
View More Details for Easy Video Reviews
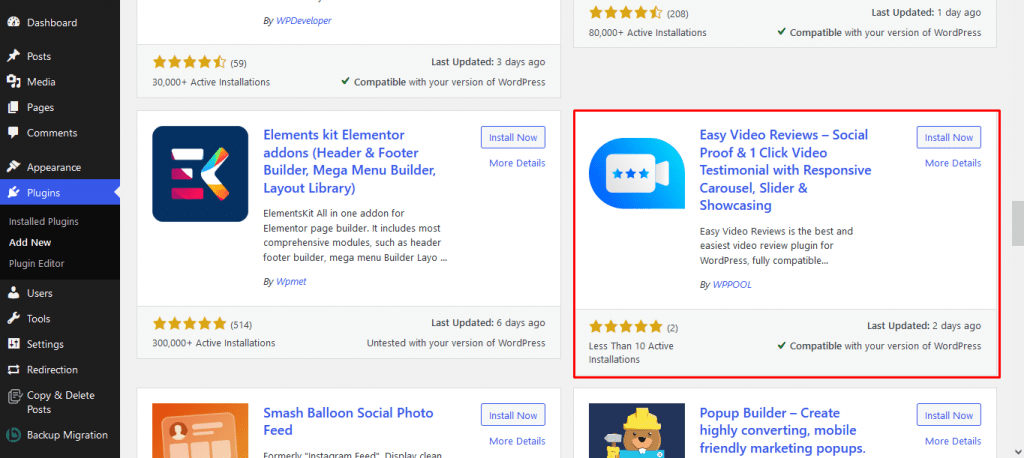coord(953,163)
